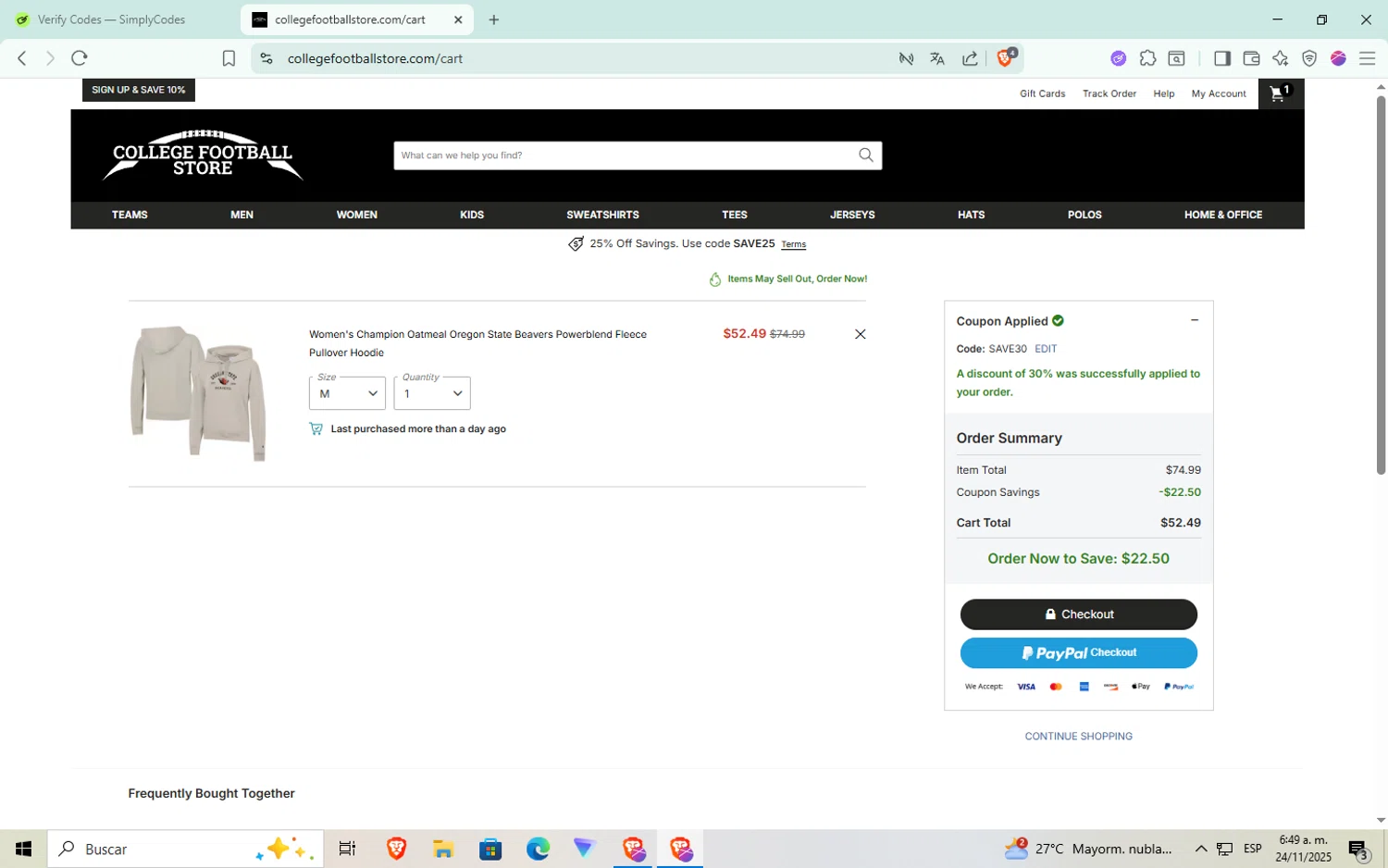This screenshot has width=1388, height=868.
Task: Open the Help link
Action: [1163, 93]
